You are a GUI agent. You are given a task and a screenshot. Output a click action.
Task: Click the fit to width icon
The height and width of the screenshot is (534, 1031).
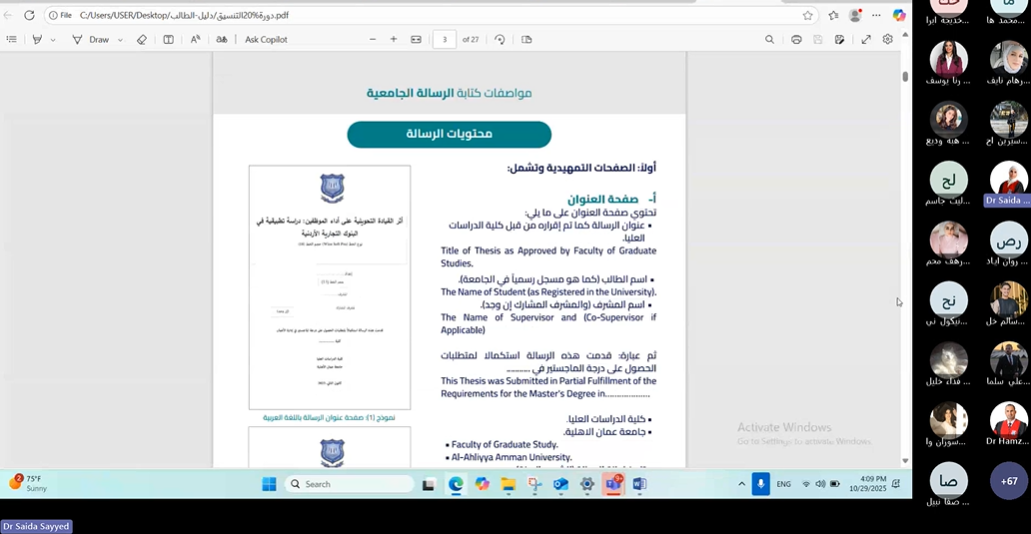click(x=416, y=40)
